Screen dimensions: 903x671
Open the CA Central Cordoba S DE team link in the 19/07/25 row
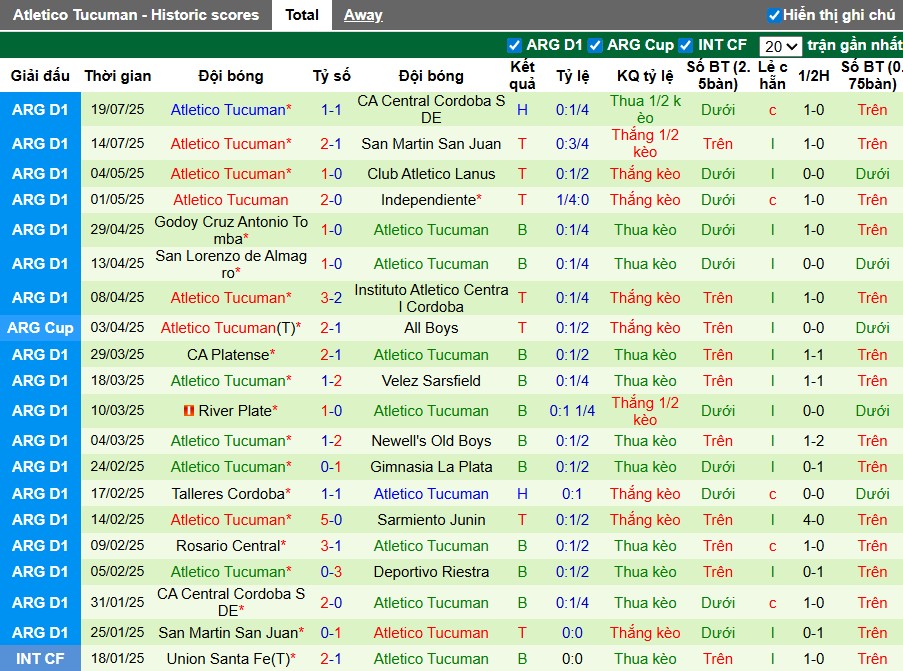431,109
